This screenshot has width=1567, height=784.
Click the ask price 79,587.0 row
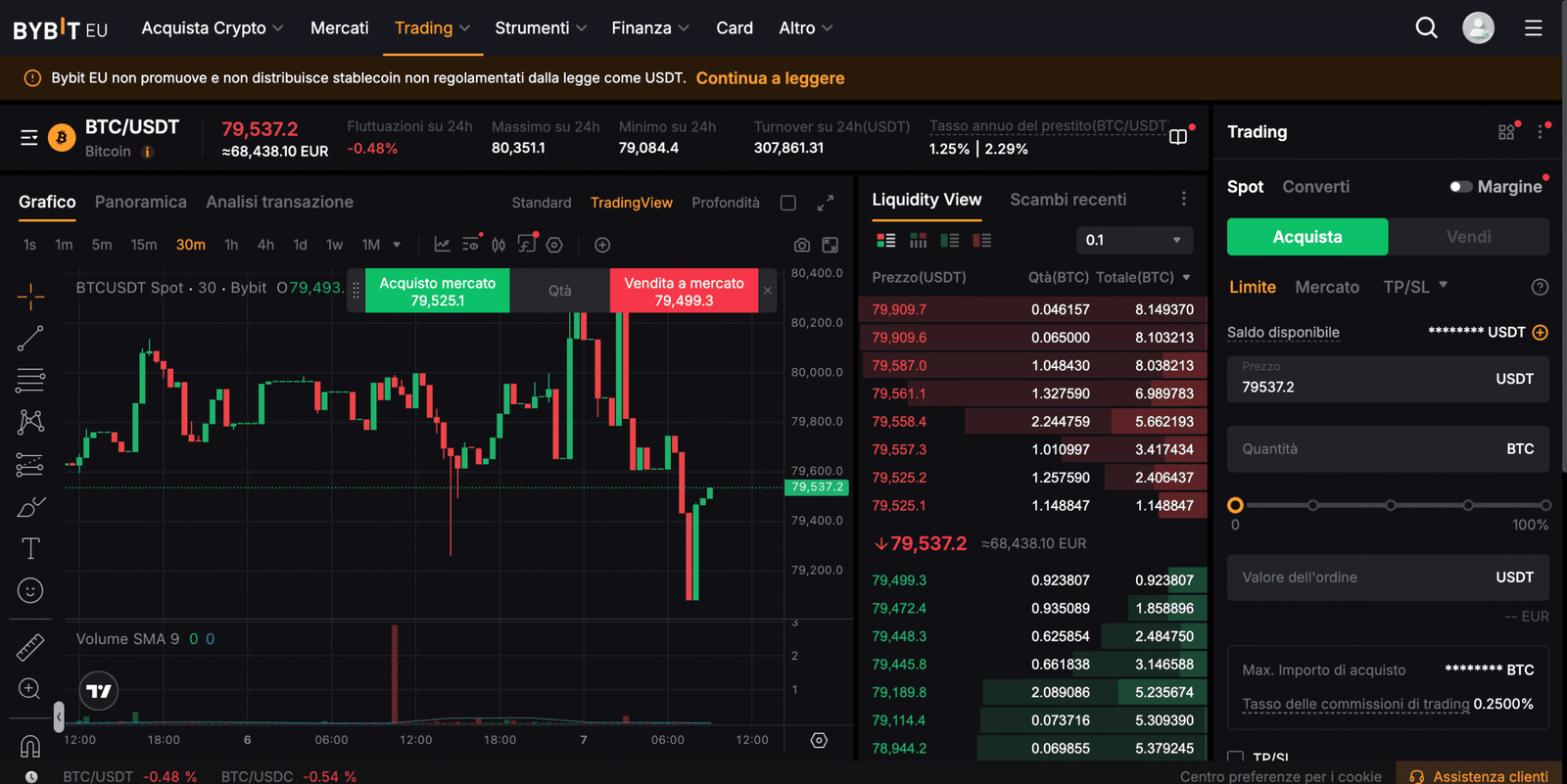(x=1032, y=365)
